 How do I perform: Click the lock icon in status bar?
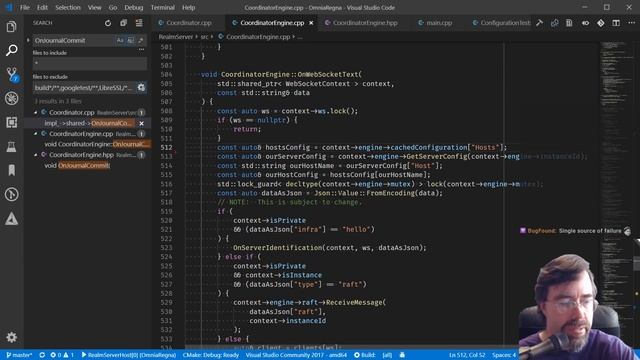(x=402, y=355)
